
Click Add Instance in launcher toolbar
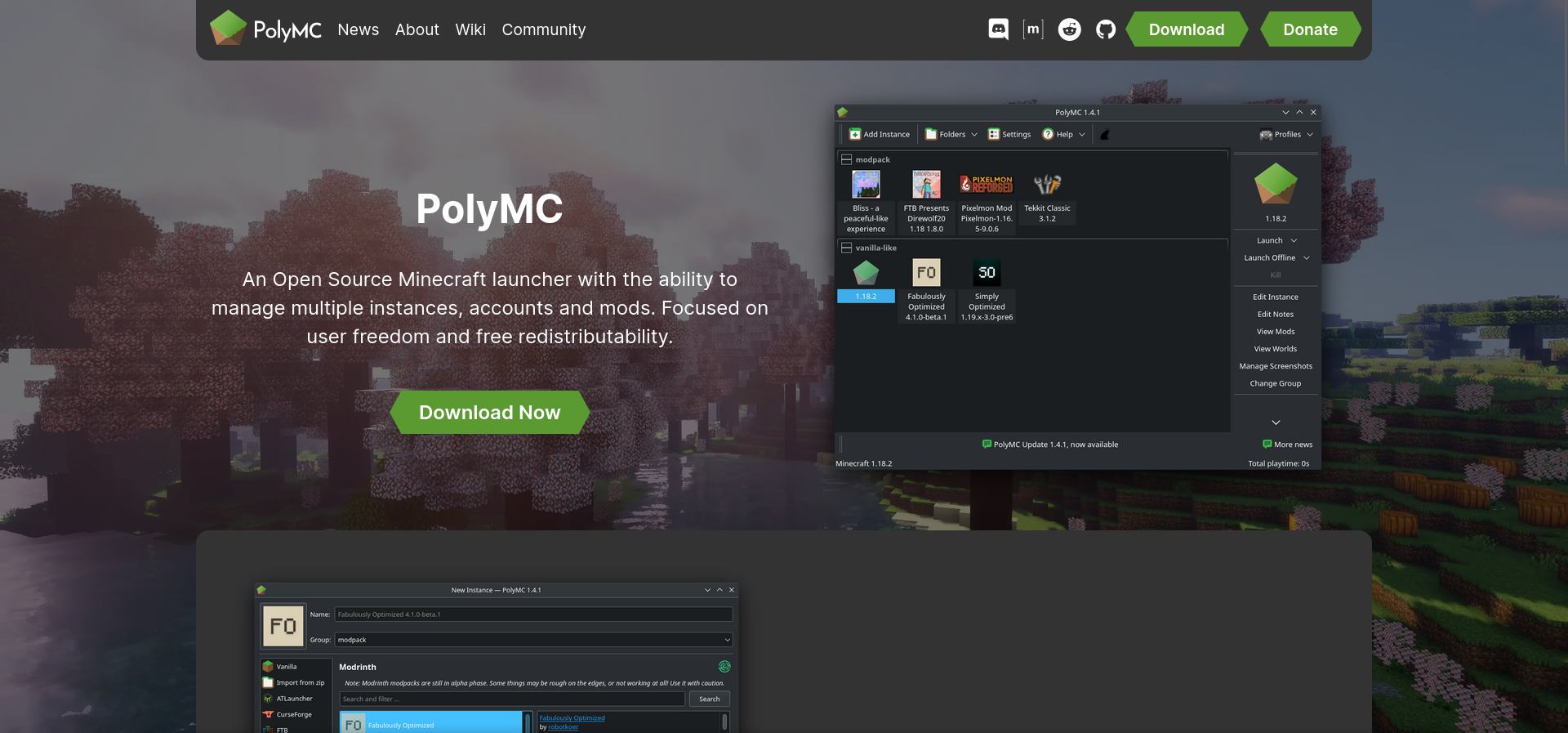click(880, 134)
